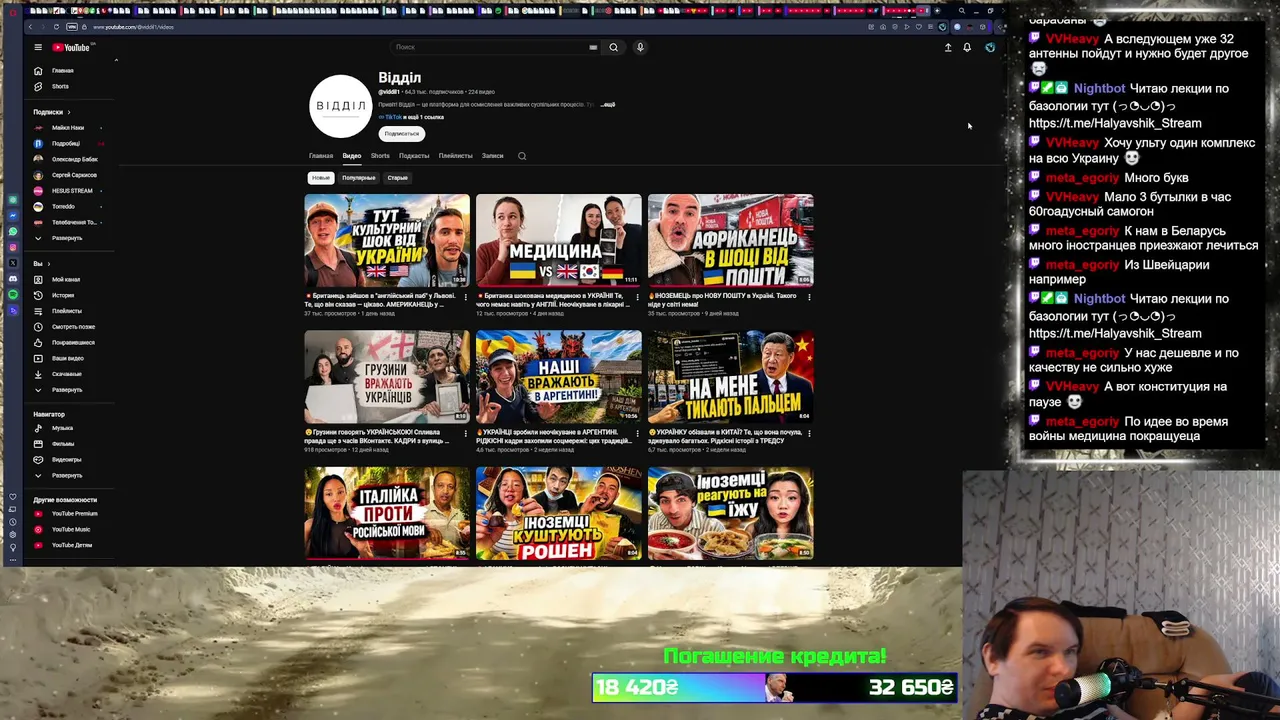The image size is (1280, 720).
Task: Open Скачанные downloads in sidebar
Action: (x=67, y=374)
